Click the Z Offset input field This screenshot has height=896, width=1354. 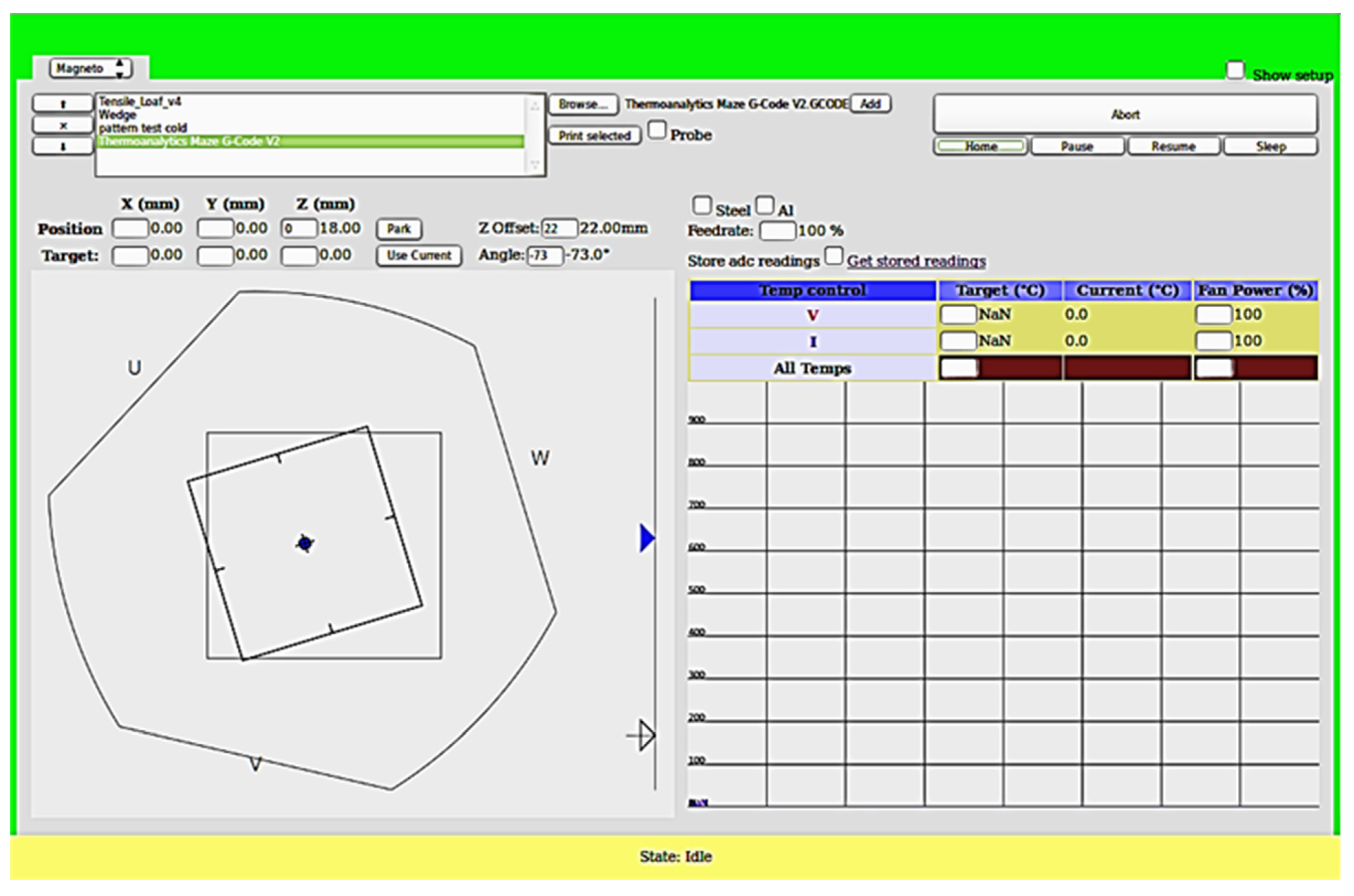559,229
